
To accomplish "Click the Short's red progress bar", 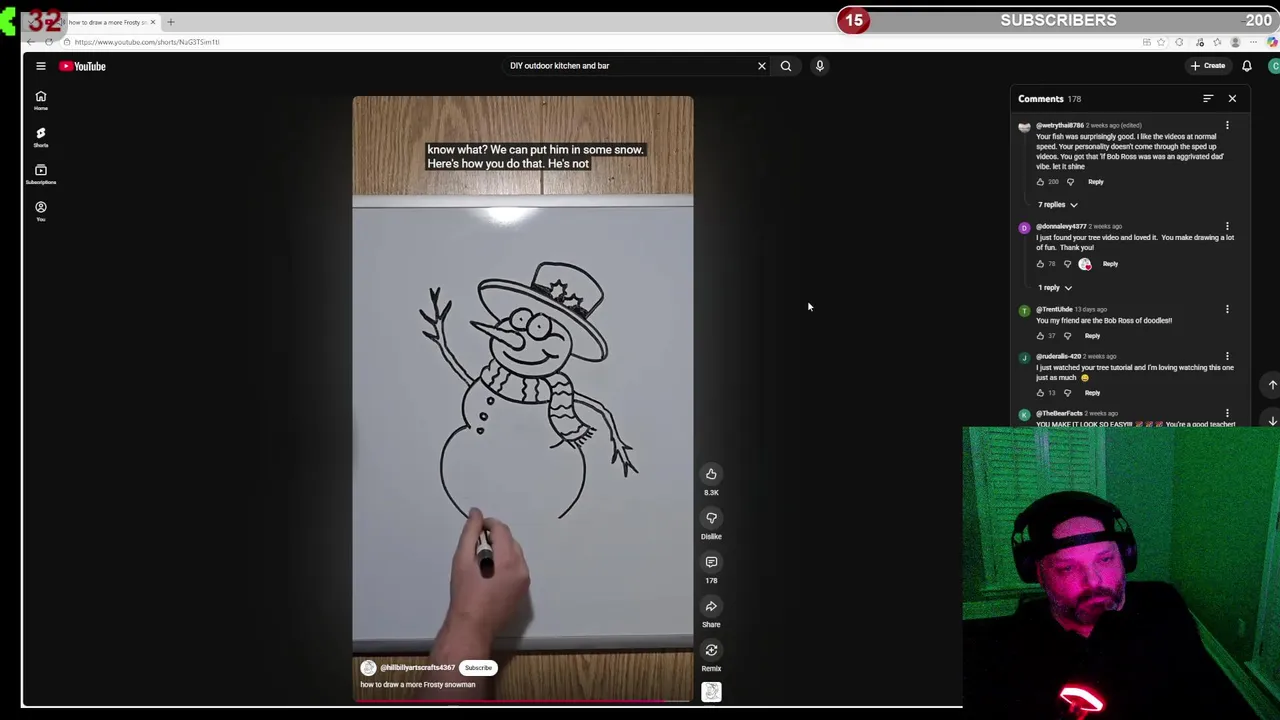I will click(522, 700).
